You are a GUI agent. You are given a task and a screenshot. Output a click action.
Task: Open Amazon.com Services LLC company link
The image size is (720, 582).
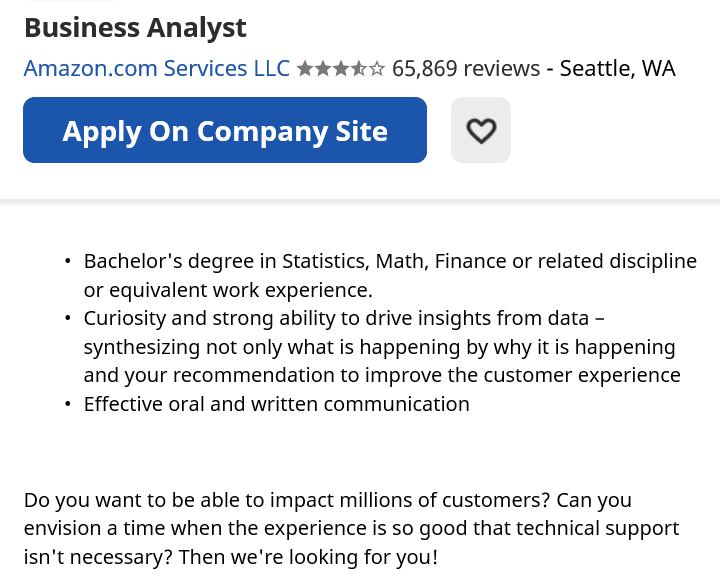[x=156, y=68]
